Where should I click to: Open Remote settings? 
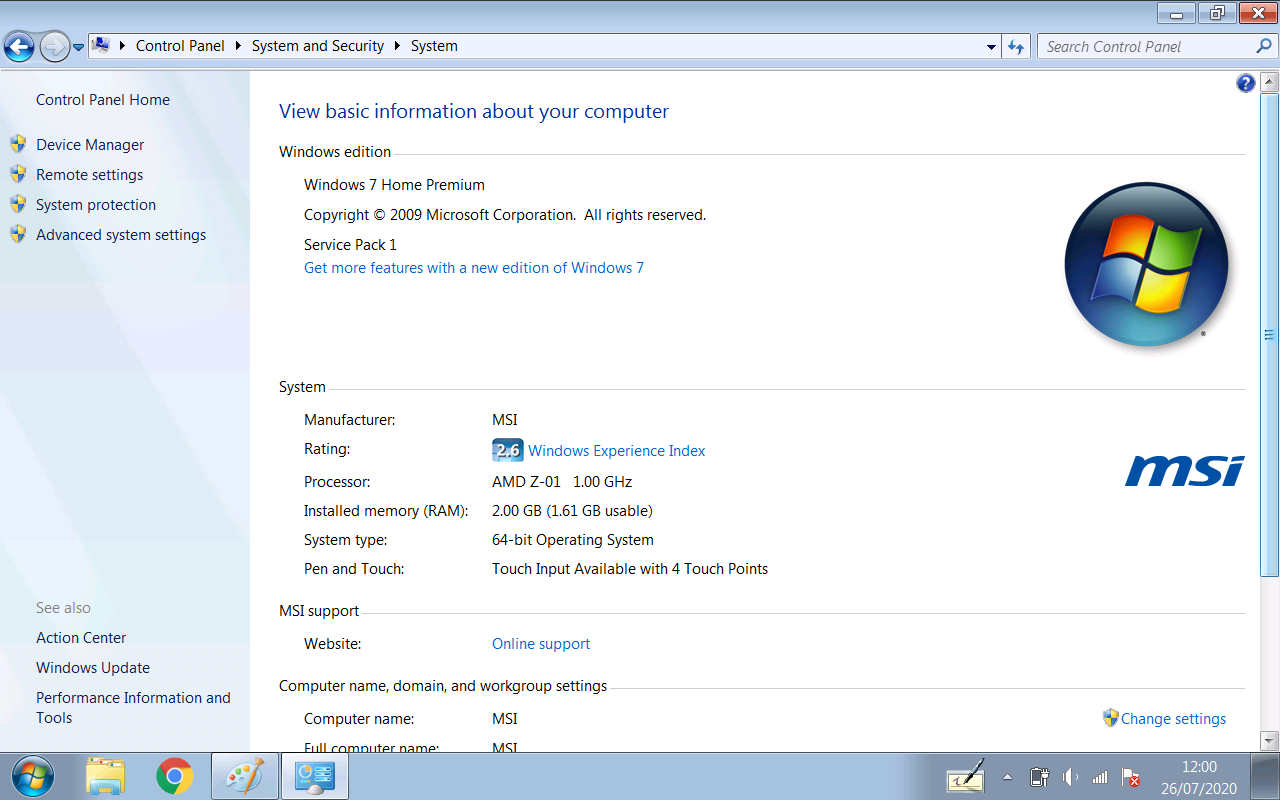coord(90,174)
